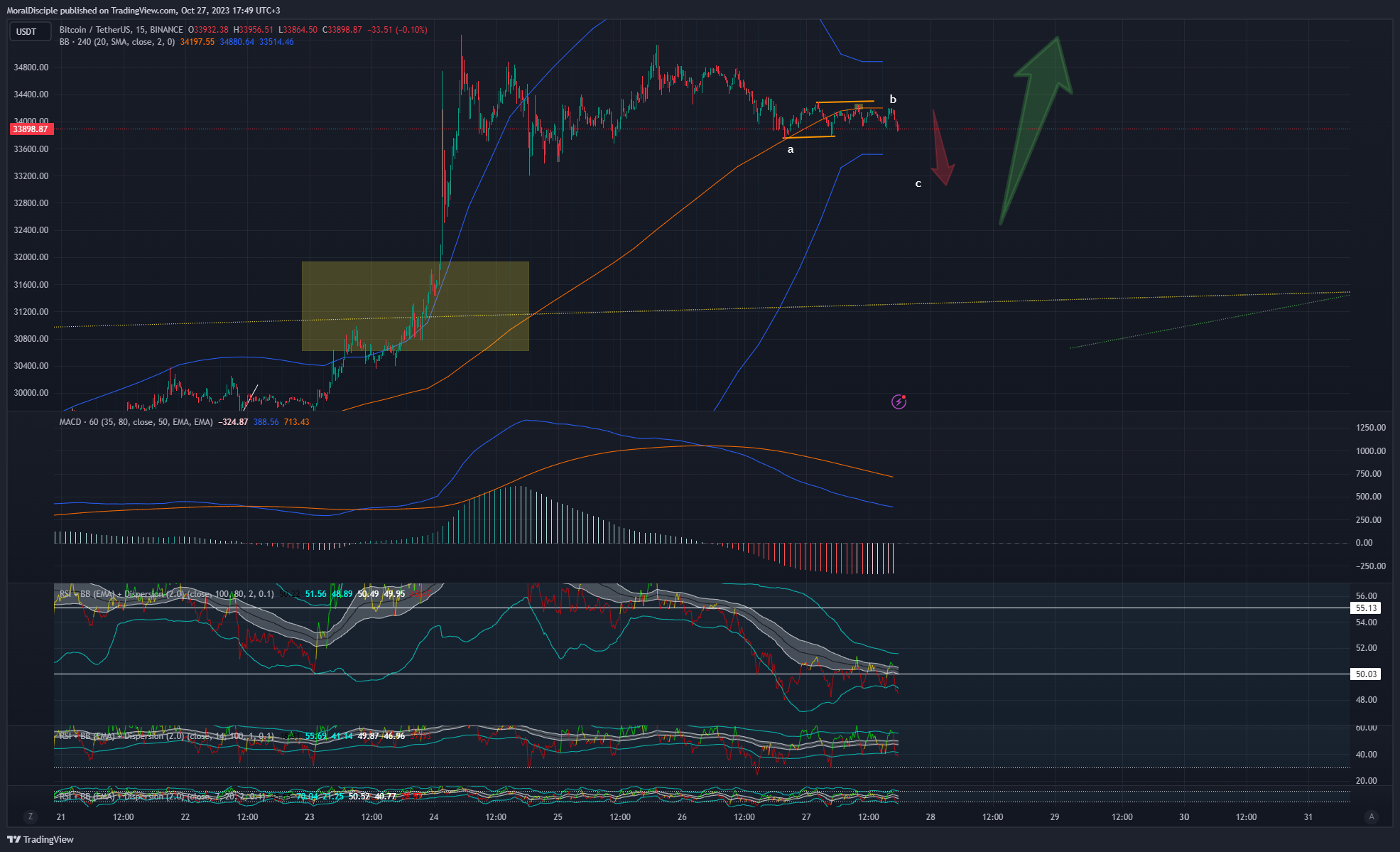This screenshot has height=852, width=1400.
Task: Toggle the A auto-scale icon
Action: click(1372, 816)
